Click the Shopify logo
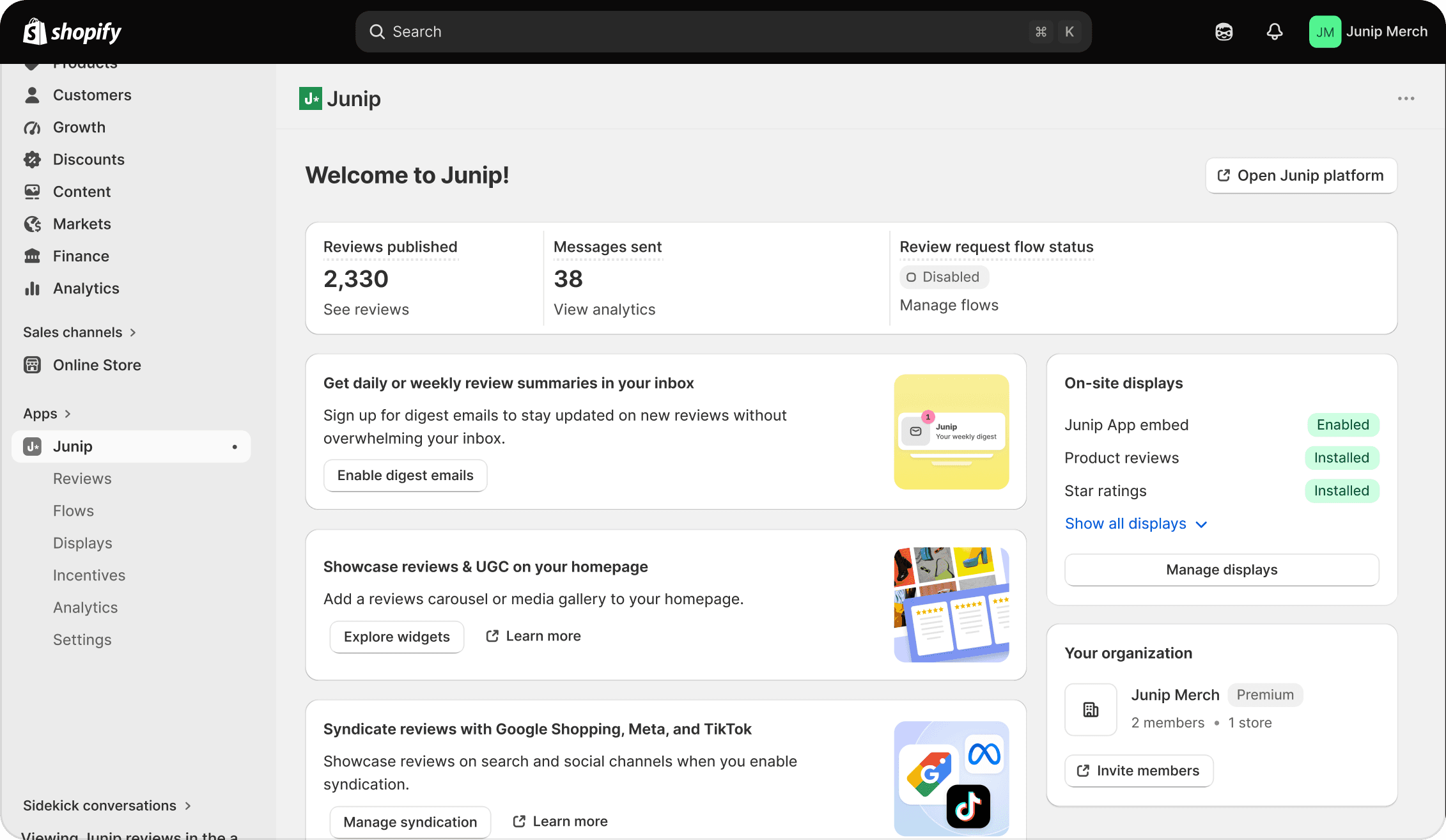The image size is (1446, 840). pos(72,31)
